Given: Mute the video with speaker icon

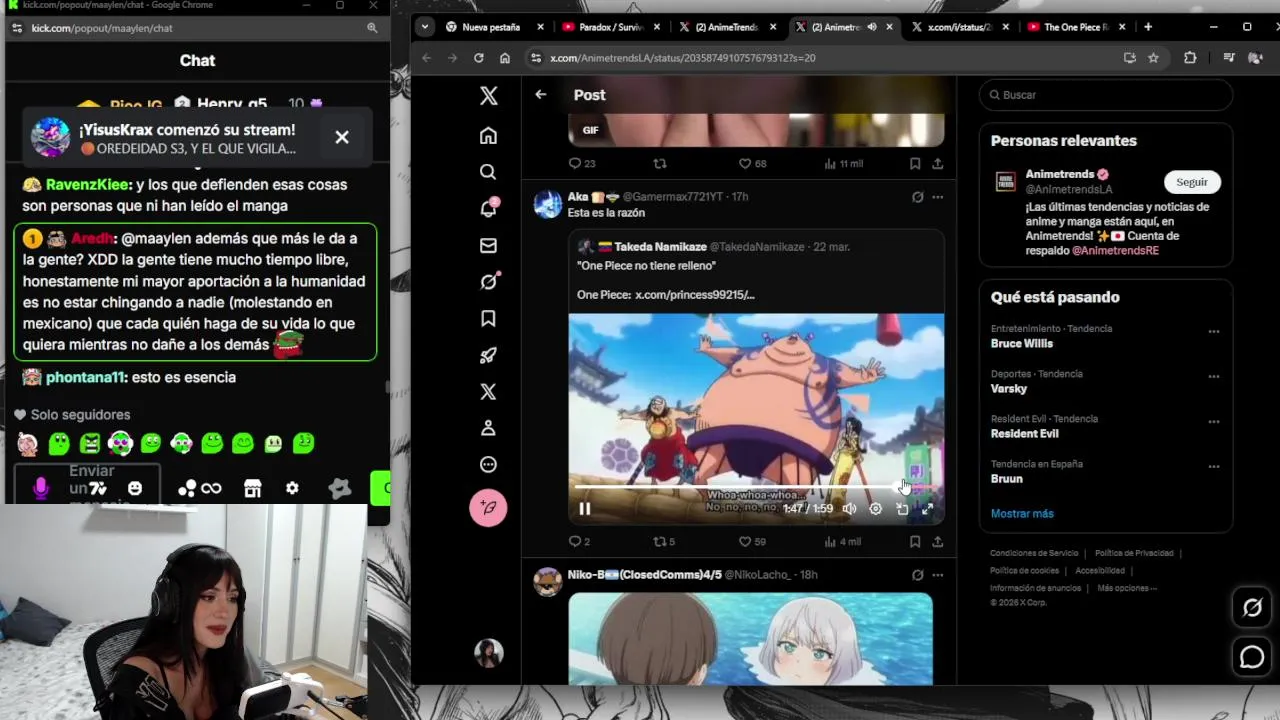Looking at the screenshot, I should click(x=849, y=508).
